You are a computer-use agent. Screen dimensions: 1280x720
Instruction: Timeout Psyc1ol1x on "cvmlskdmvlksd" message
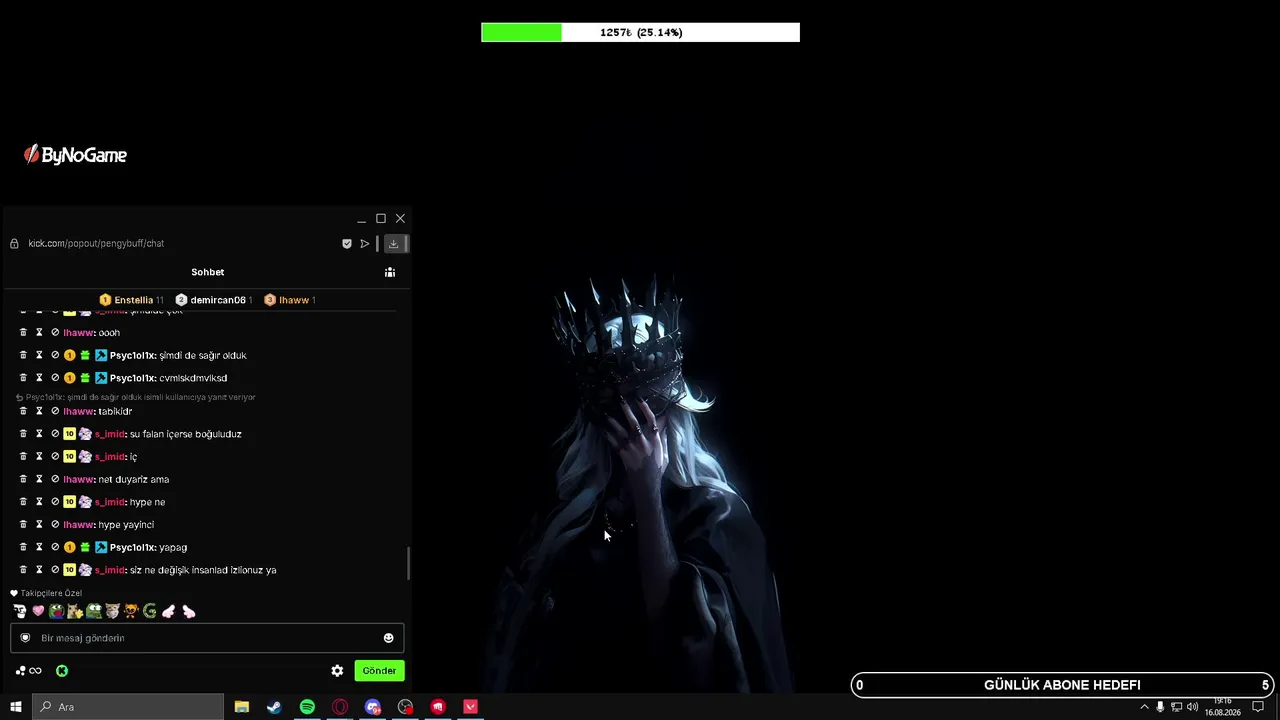click(40, 378)
